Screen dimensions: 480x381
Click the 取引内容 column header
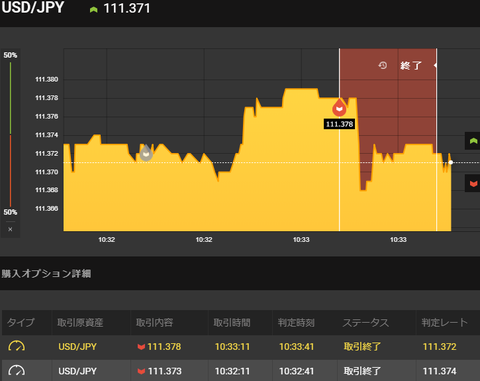point(154,322)
